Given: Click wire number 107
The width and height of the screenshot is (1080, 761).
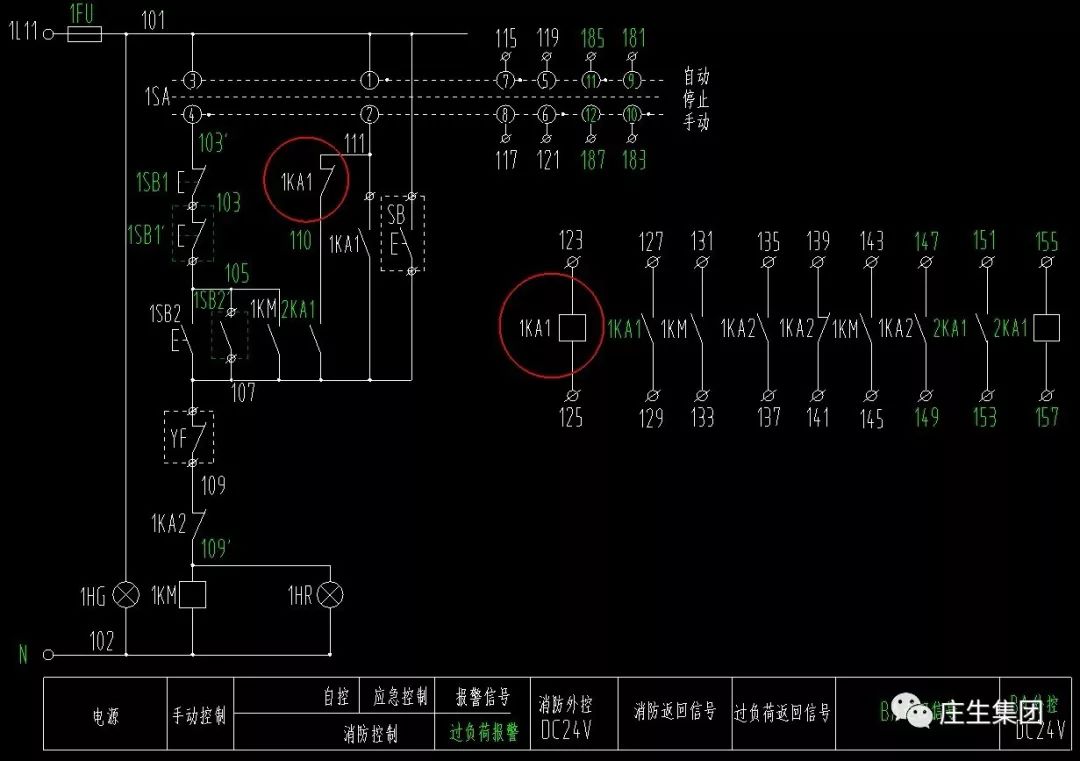Looking at the screenshot, I should (243, 393).
